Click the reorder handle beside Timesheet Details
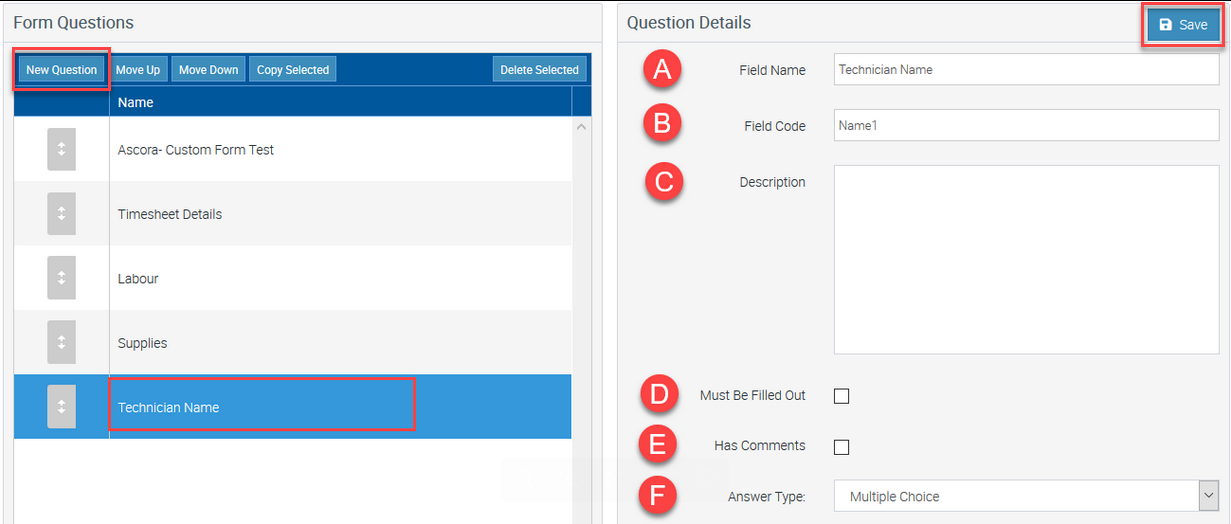The width and height of the screenshot is (1231, 524). [61, 213]
